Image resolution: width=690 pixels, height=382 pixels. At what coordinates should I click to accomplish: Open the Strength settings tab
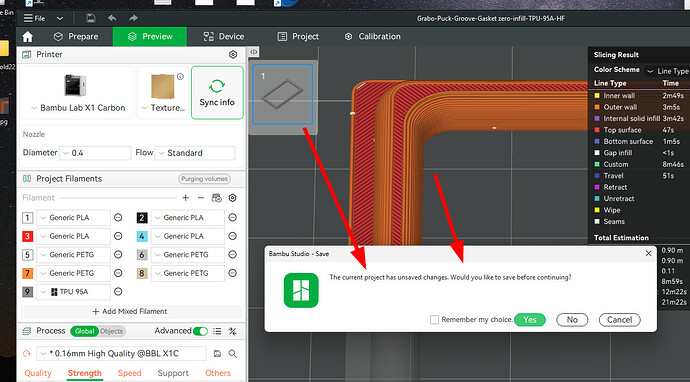[84, 373]
